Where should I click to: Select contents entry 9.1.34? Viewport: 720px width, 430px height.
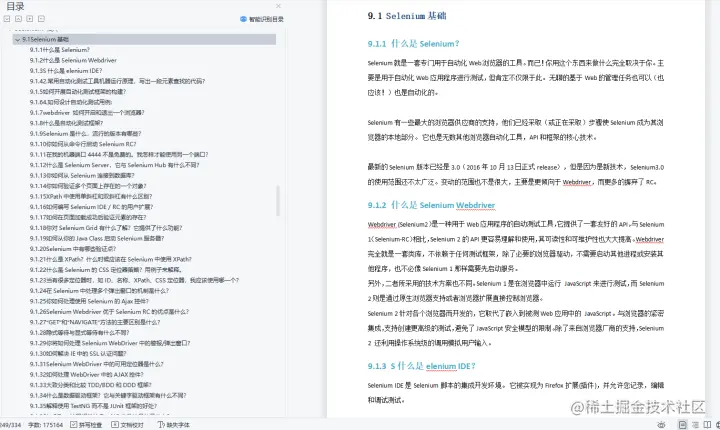tap(108, 396)
